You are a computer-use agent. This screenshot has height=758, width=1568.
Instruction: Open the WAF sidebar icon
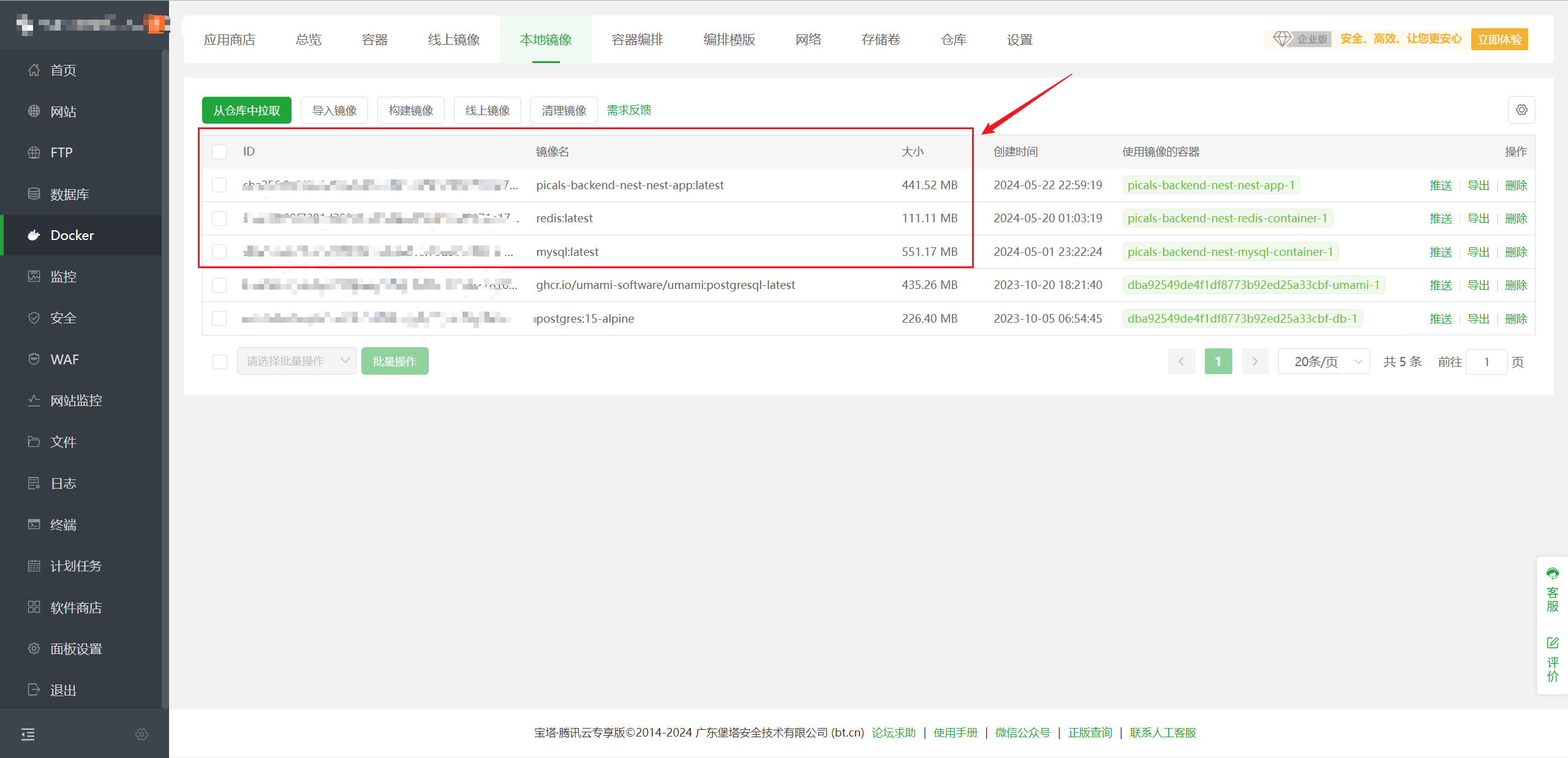pos(34,359)
